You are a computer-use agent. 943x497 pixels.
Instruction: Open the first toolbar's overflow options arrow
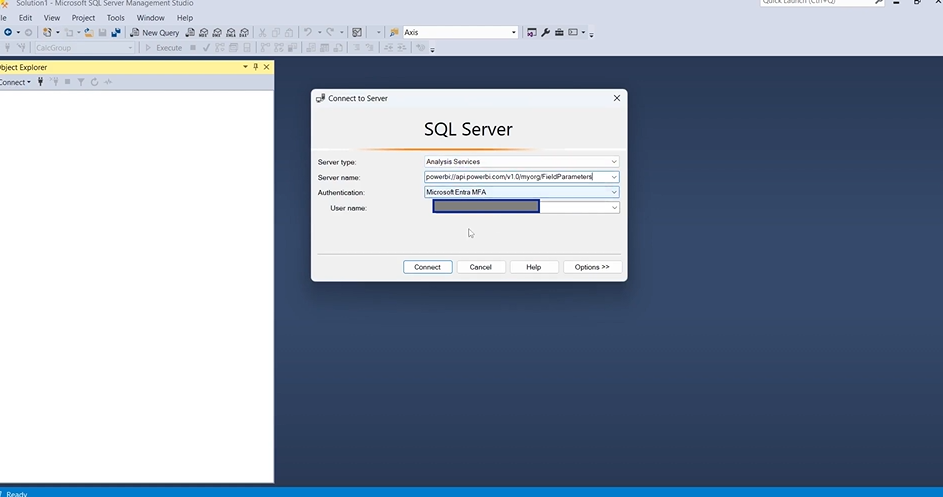(591, 34)
